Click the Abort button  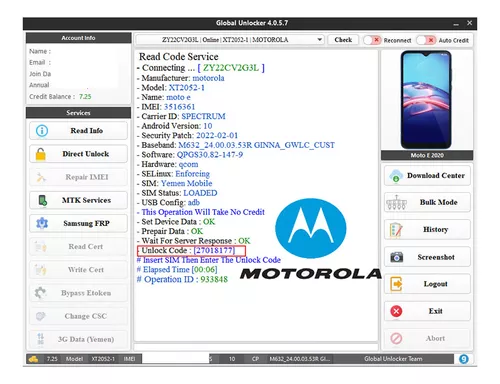pos(427,338)
